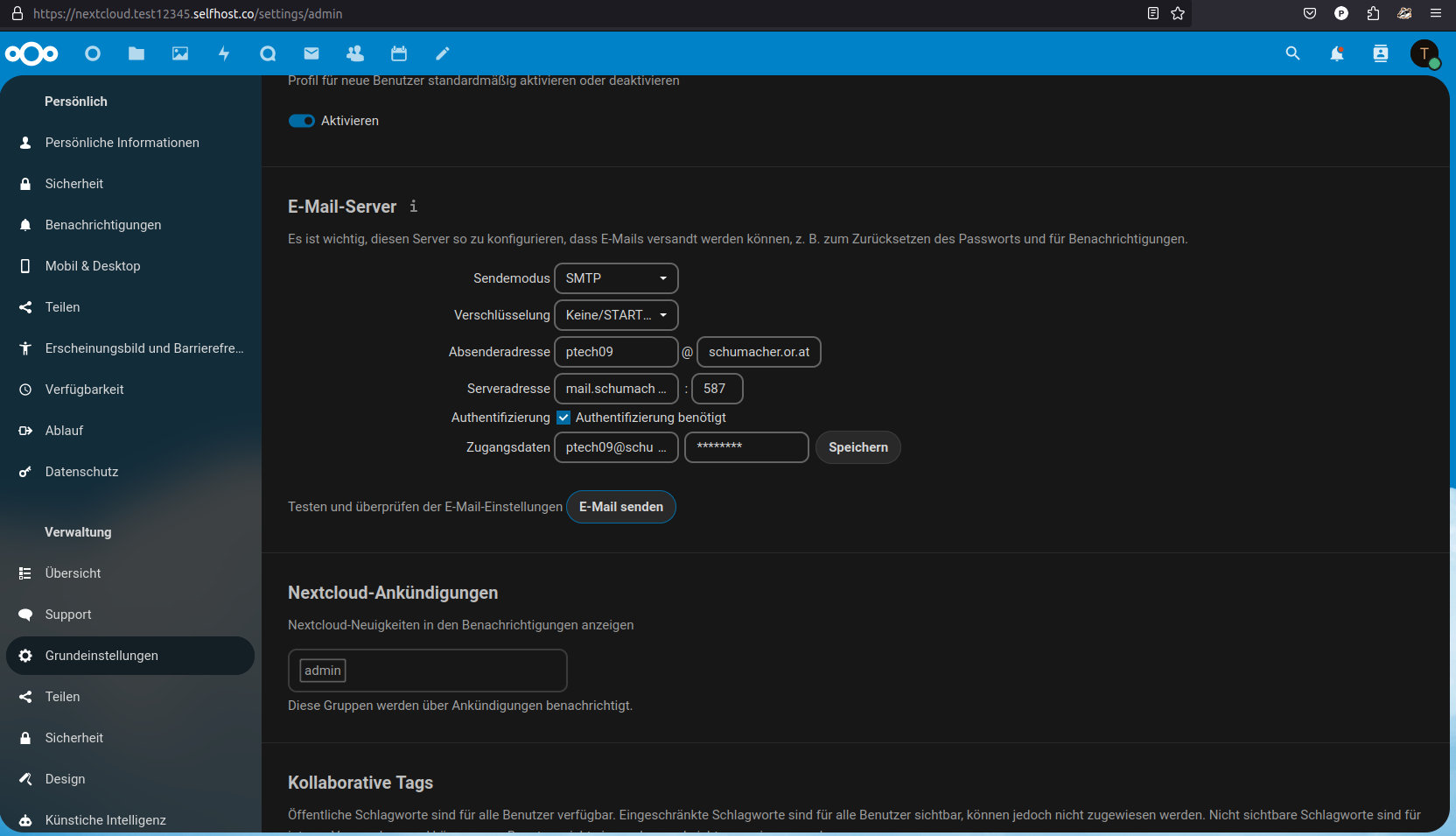
Task: Open the user avatar menu
Action: point(1424,53)
